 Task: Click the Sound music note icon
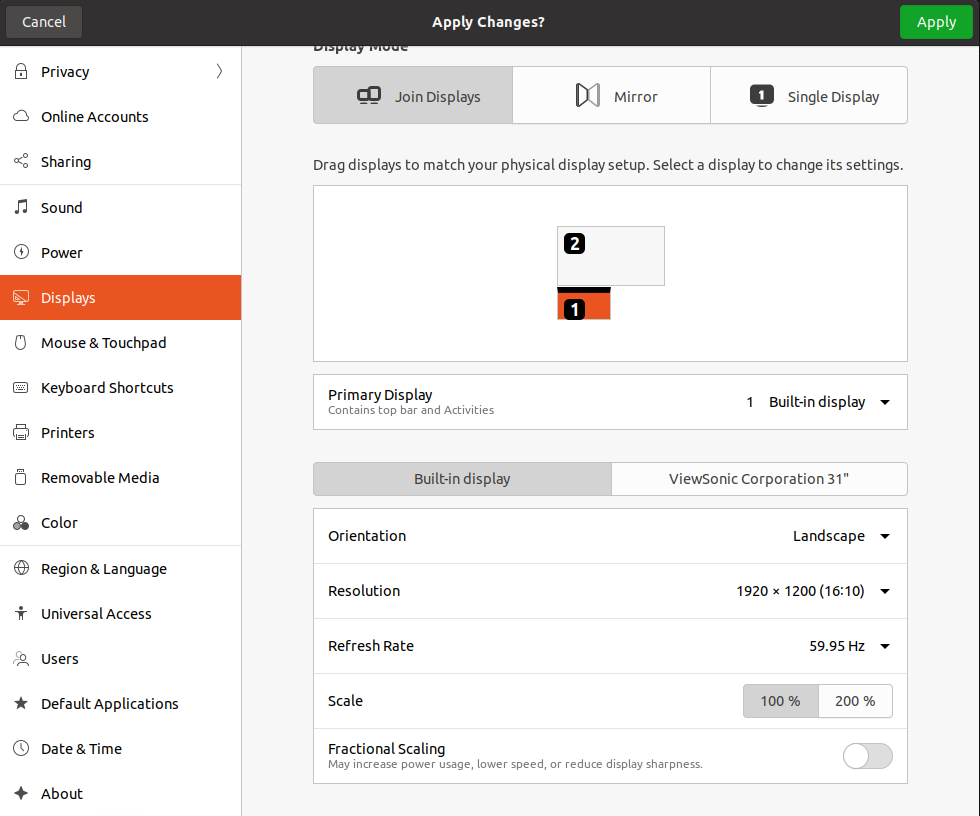[x=21, y=207]
